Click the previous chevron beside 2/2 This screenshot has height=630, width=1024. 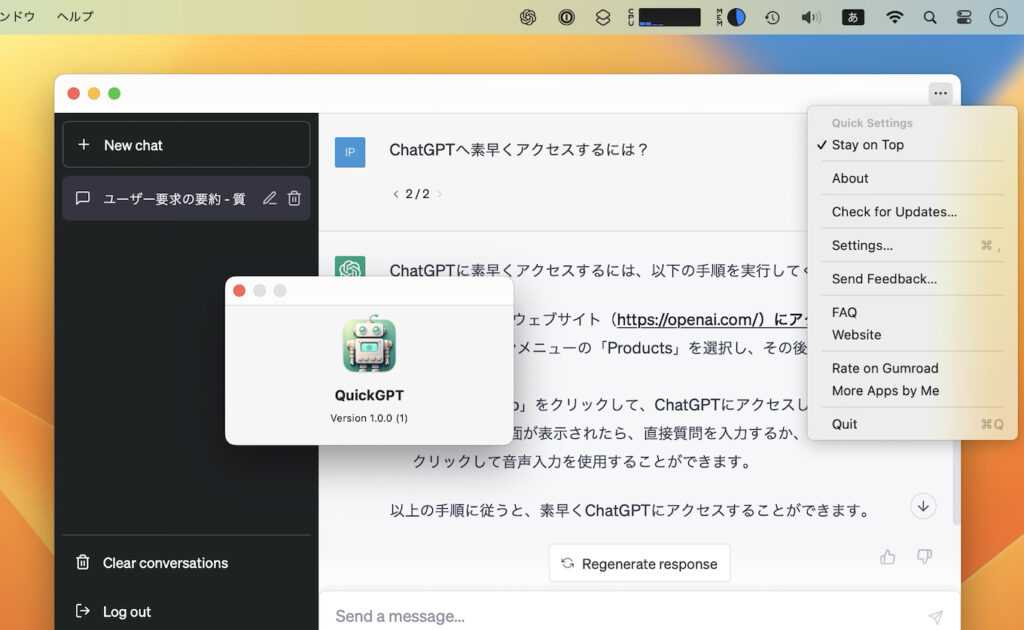396,194
